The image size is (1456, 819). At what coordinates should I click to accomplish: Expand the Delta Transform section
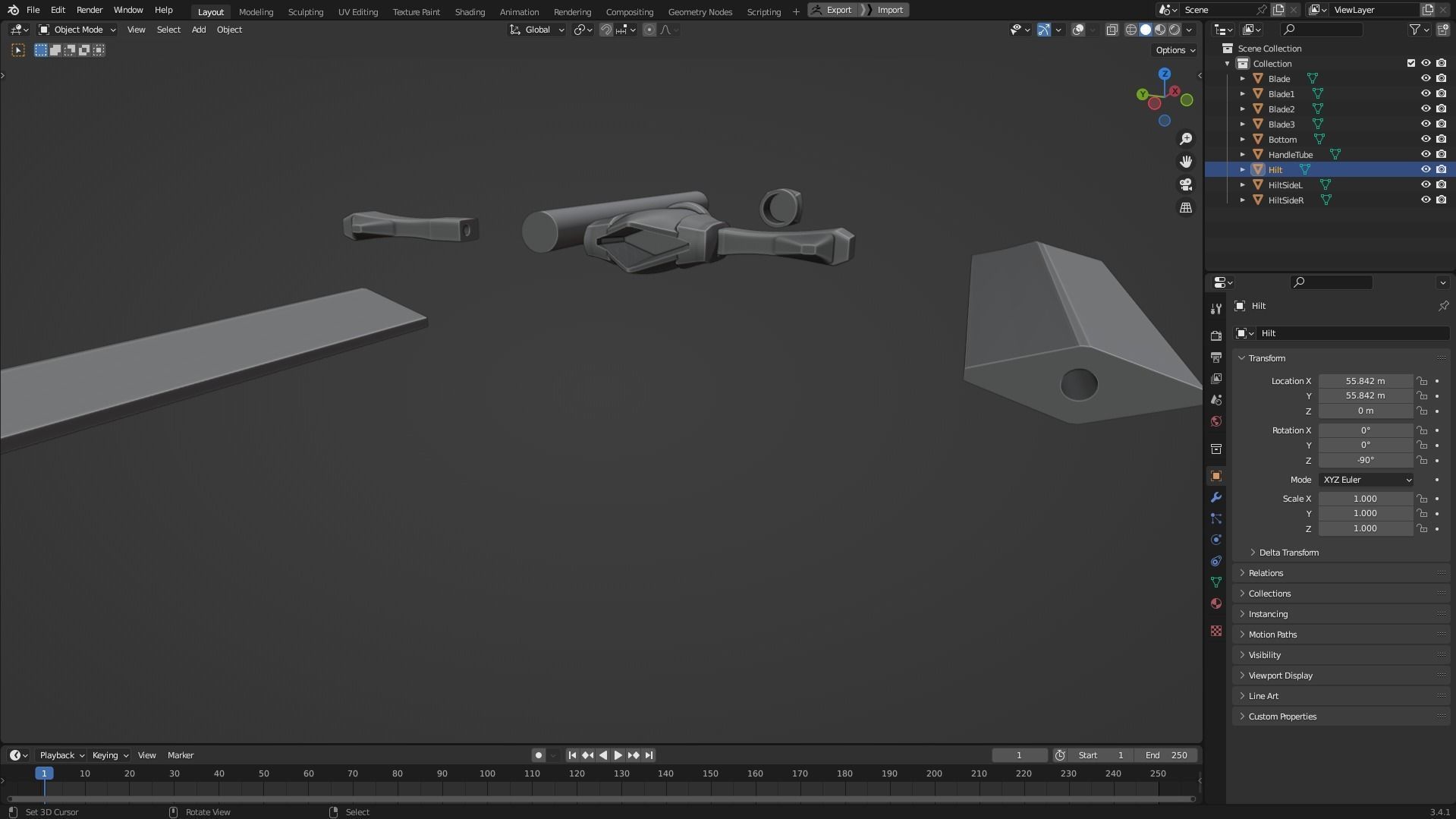(x=1288, y=553)
